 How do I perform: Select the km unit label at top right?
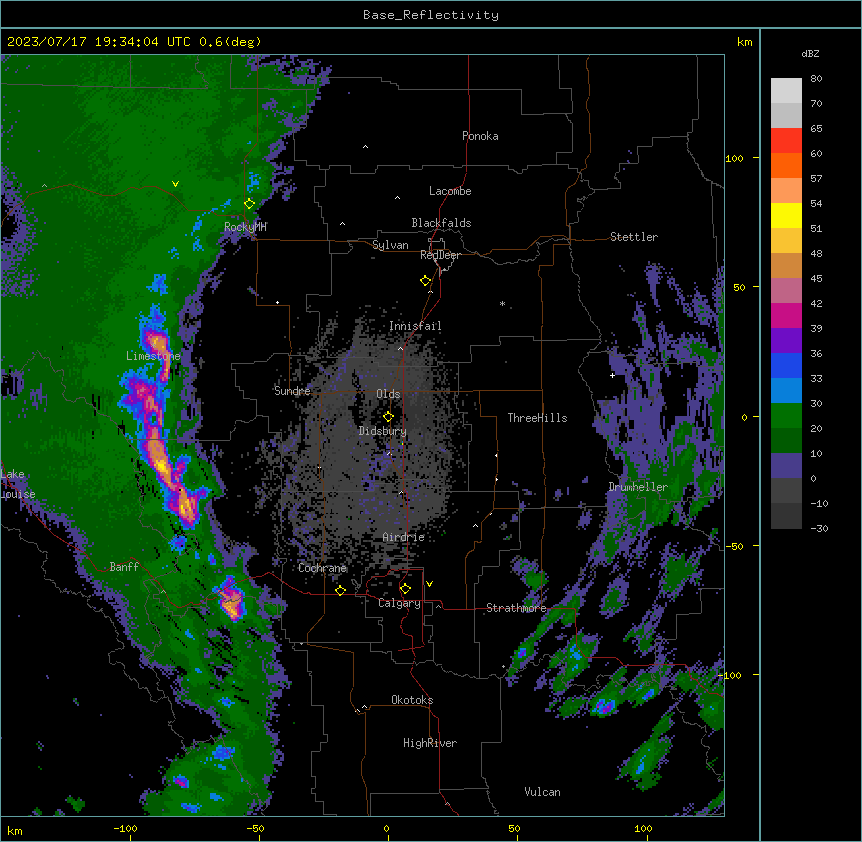pos(744,42)
